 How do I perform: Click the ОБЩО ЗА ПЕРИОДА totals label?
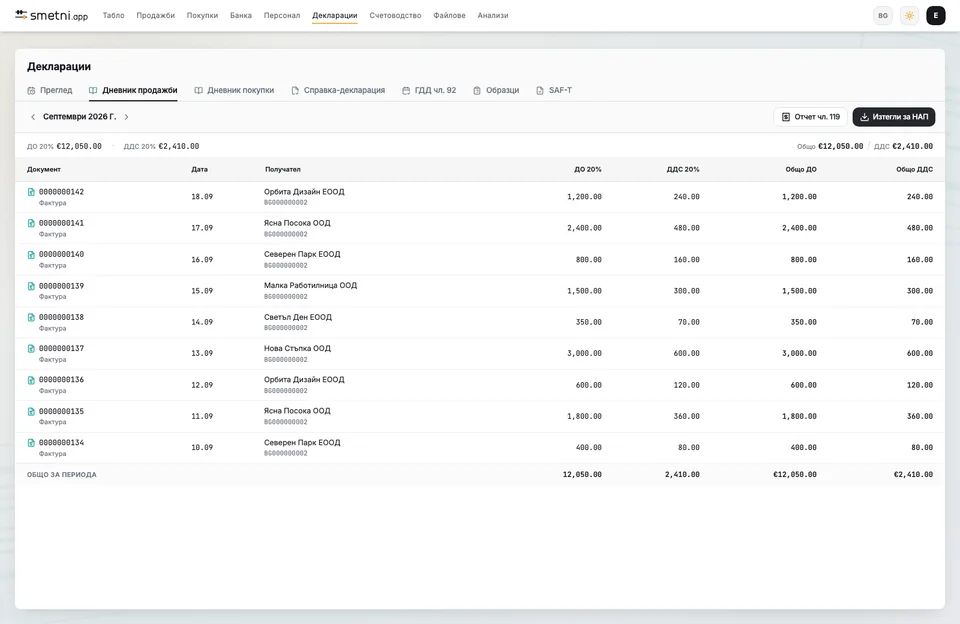tap(62, 475)
